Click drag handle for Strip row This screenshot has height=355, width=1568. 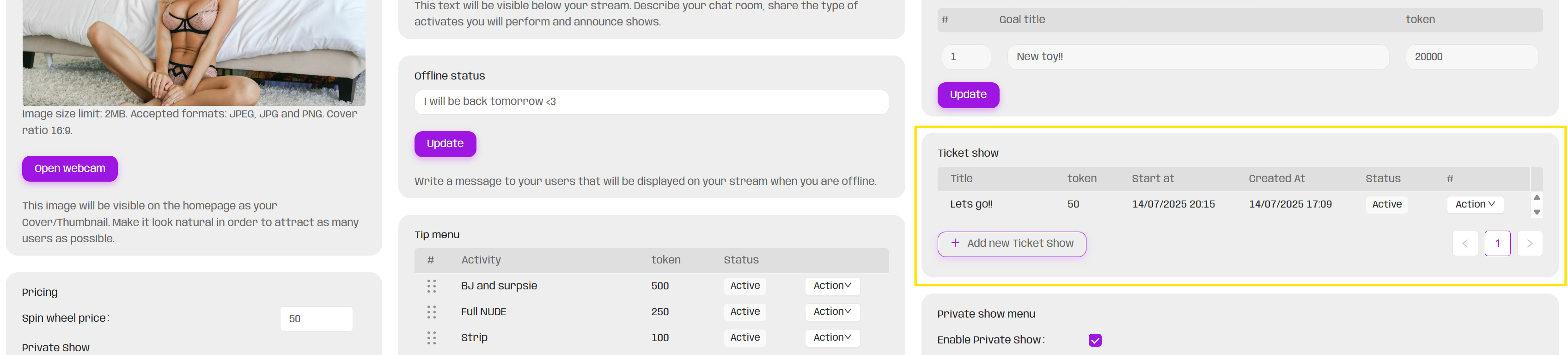tap(432, 338)
